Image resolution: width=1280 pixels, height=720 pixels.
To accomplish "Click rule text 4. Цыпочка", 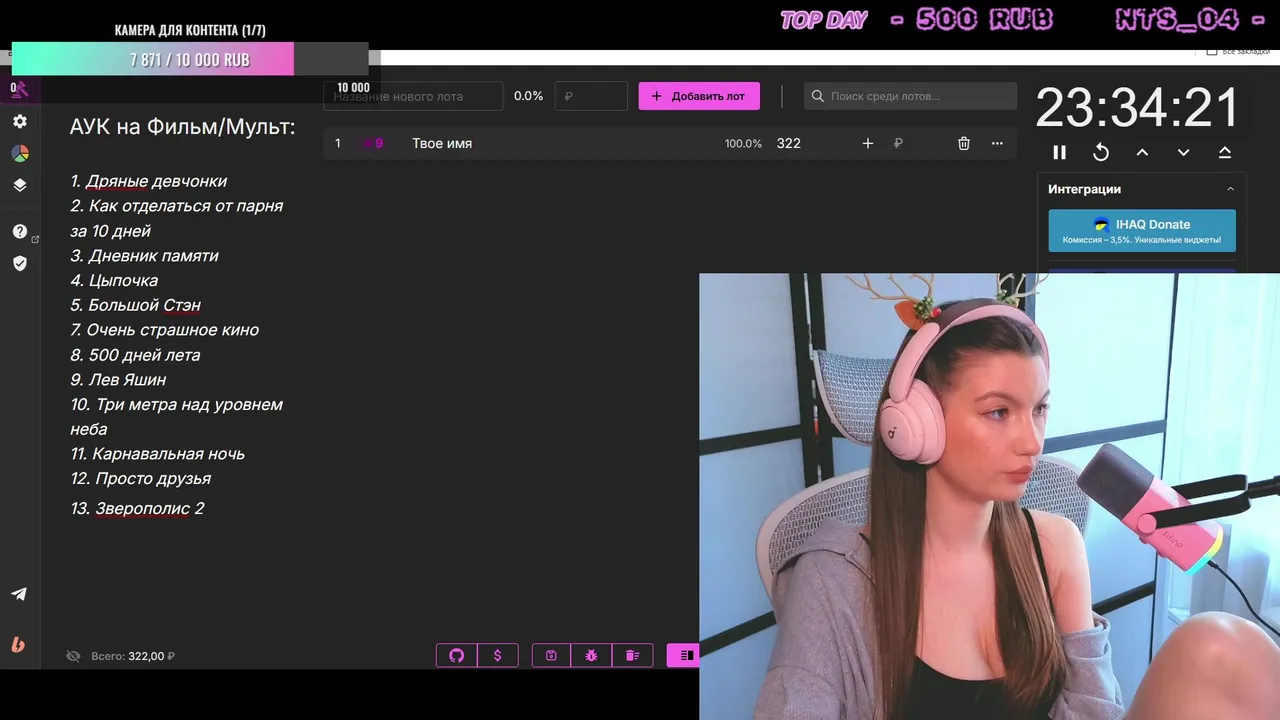I will 114,280.
